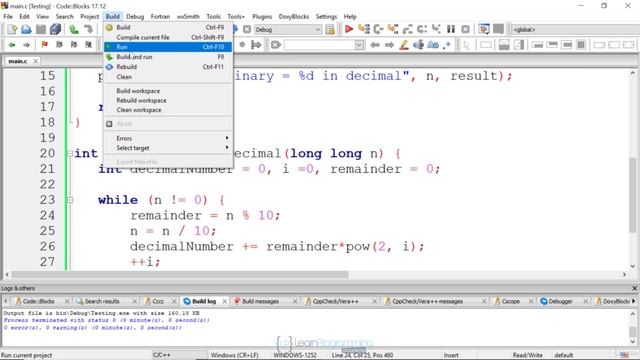Viewport: 640px width, 360px height.
Task: Click the Save all files icon
Action: pos(56,29)
